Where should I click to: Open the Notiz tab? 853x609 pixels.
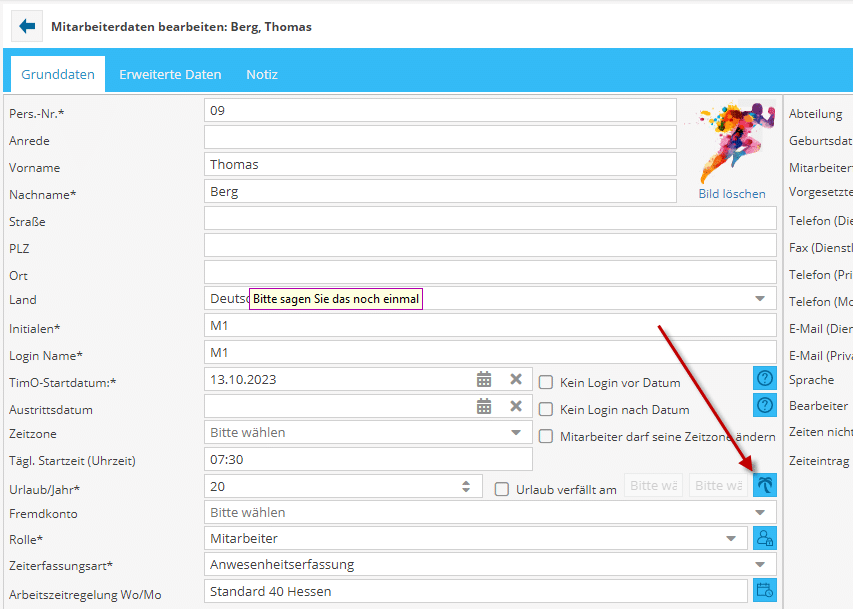pos(262,74)
